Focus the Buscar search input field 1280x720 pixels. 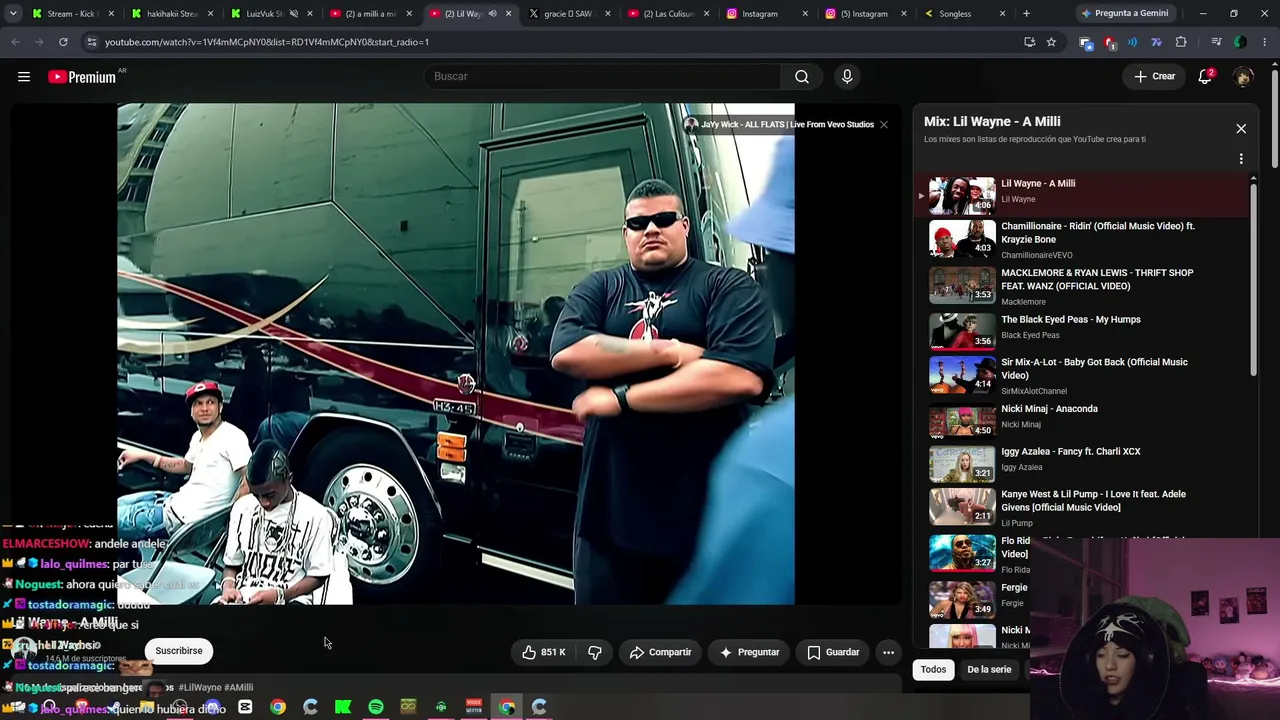pyautogui.click(x=602, y=77)
